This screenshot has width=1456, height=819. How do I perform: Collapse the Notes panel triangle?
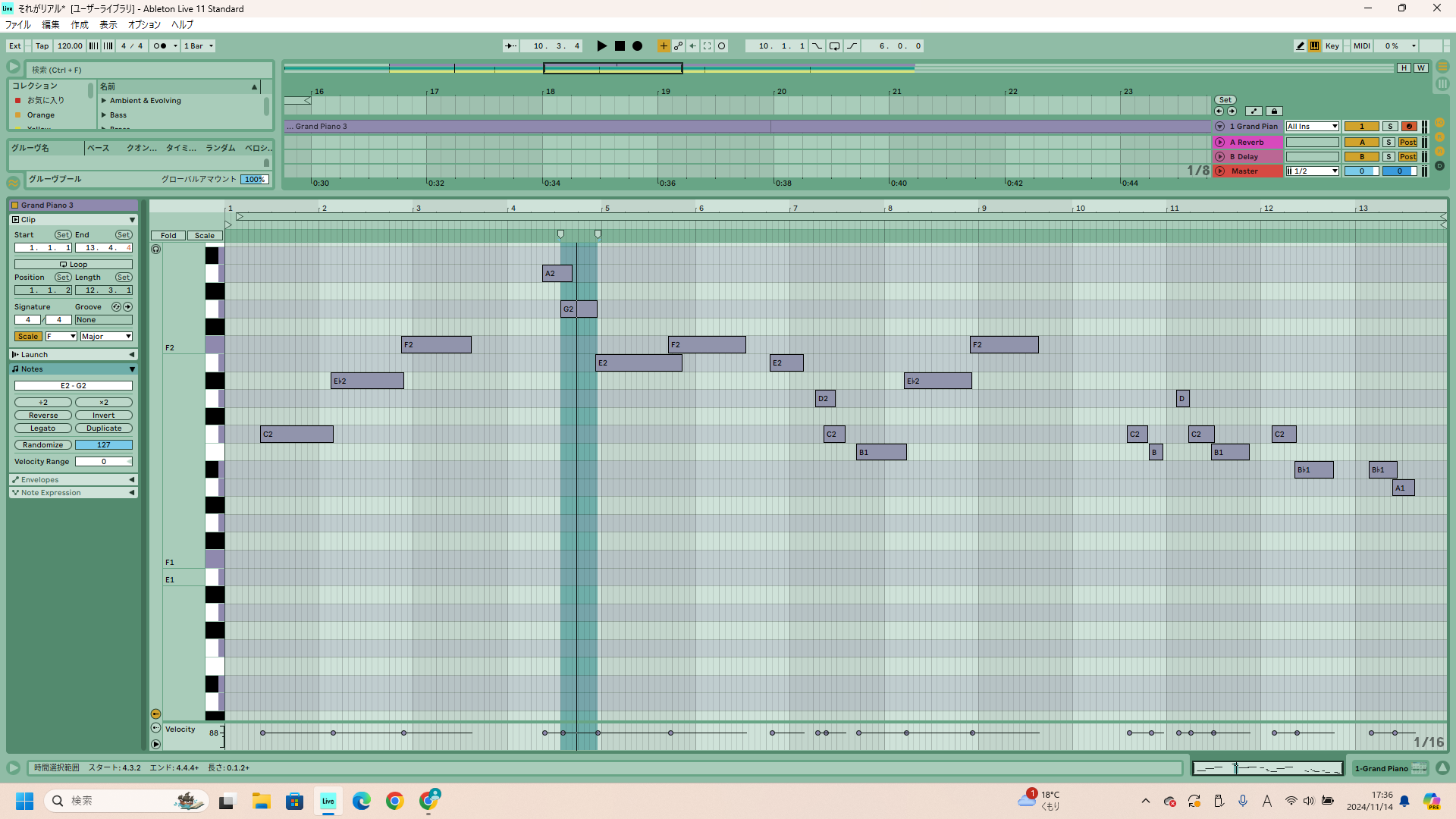132,369
